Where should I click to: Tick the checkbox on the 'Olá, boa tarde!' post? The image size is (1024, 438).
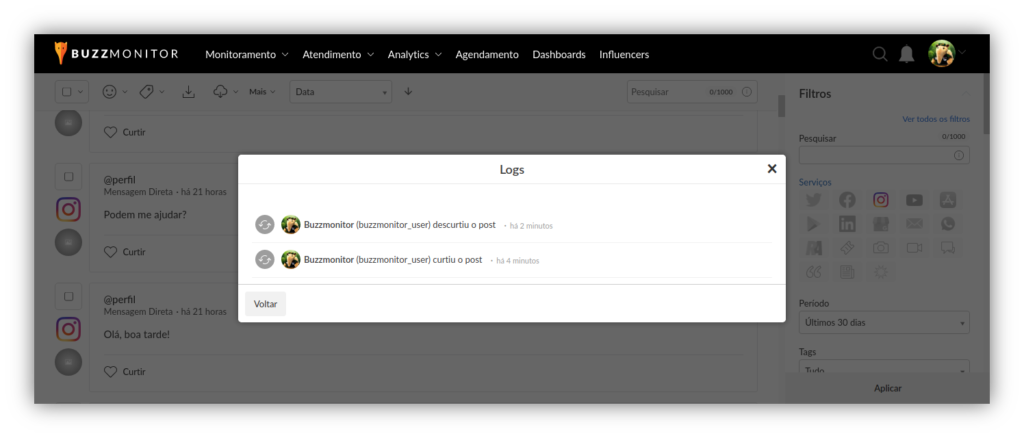[x=68, y=297]
